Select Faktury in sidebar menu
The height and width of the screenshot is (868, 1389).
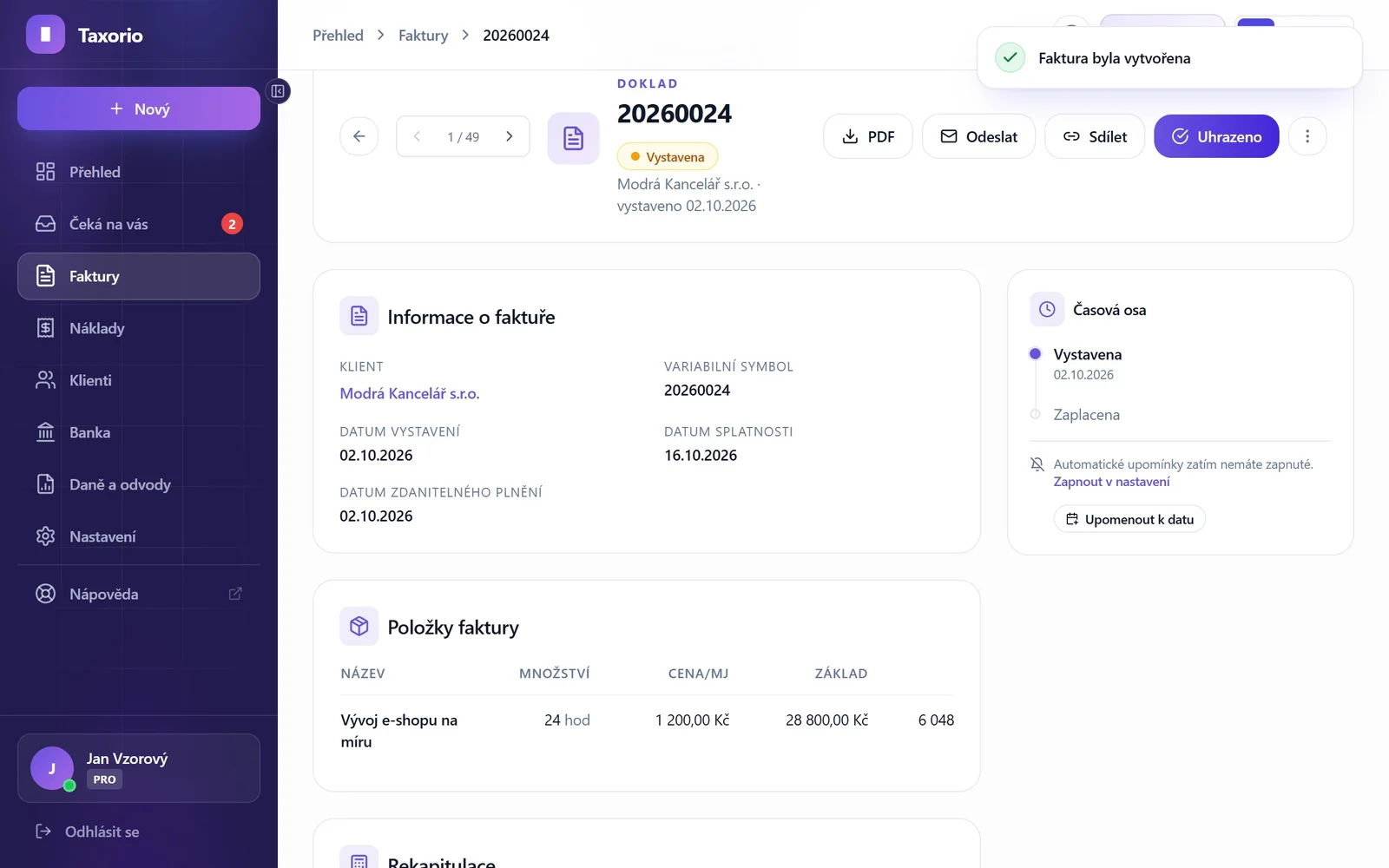coord(139,276)
